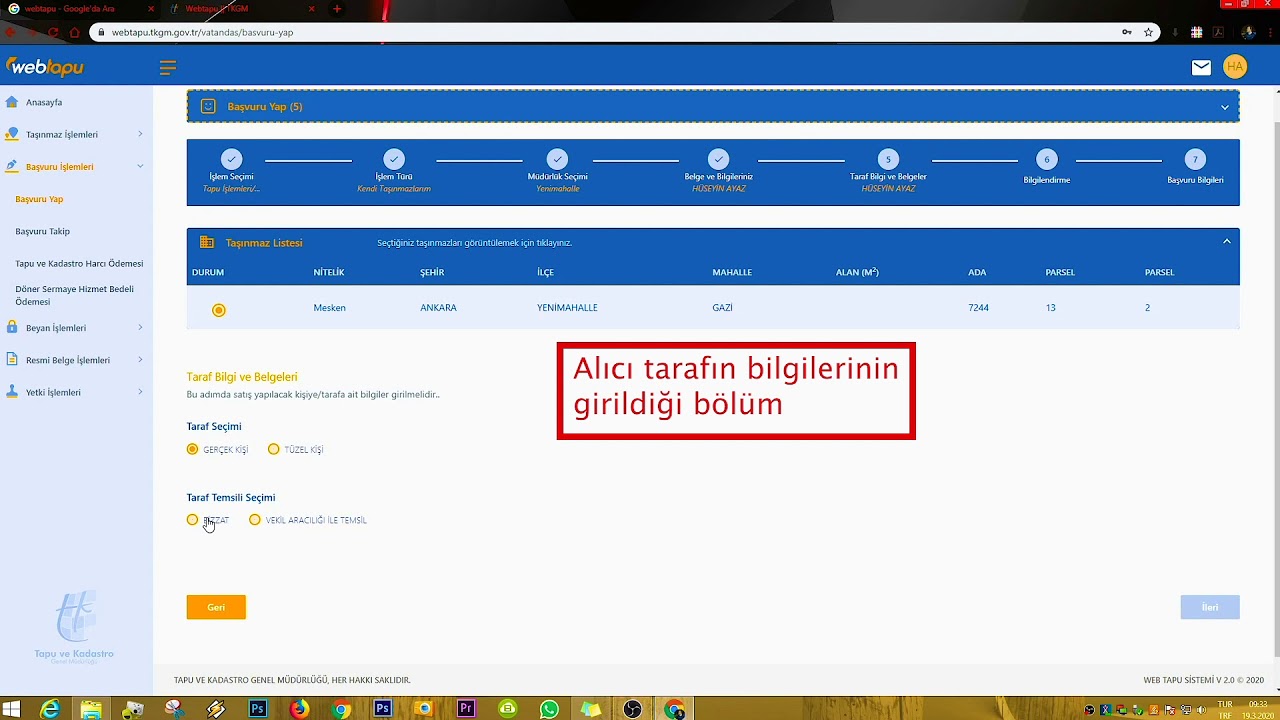1280x720 pixels.
Task: Open a new browser tab
Action: [337, 9]
